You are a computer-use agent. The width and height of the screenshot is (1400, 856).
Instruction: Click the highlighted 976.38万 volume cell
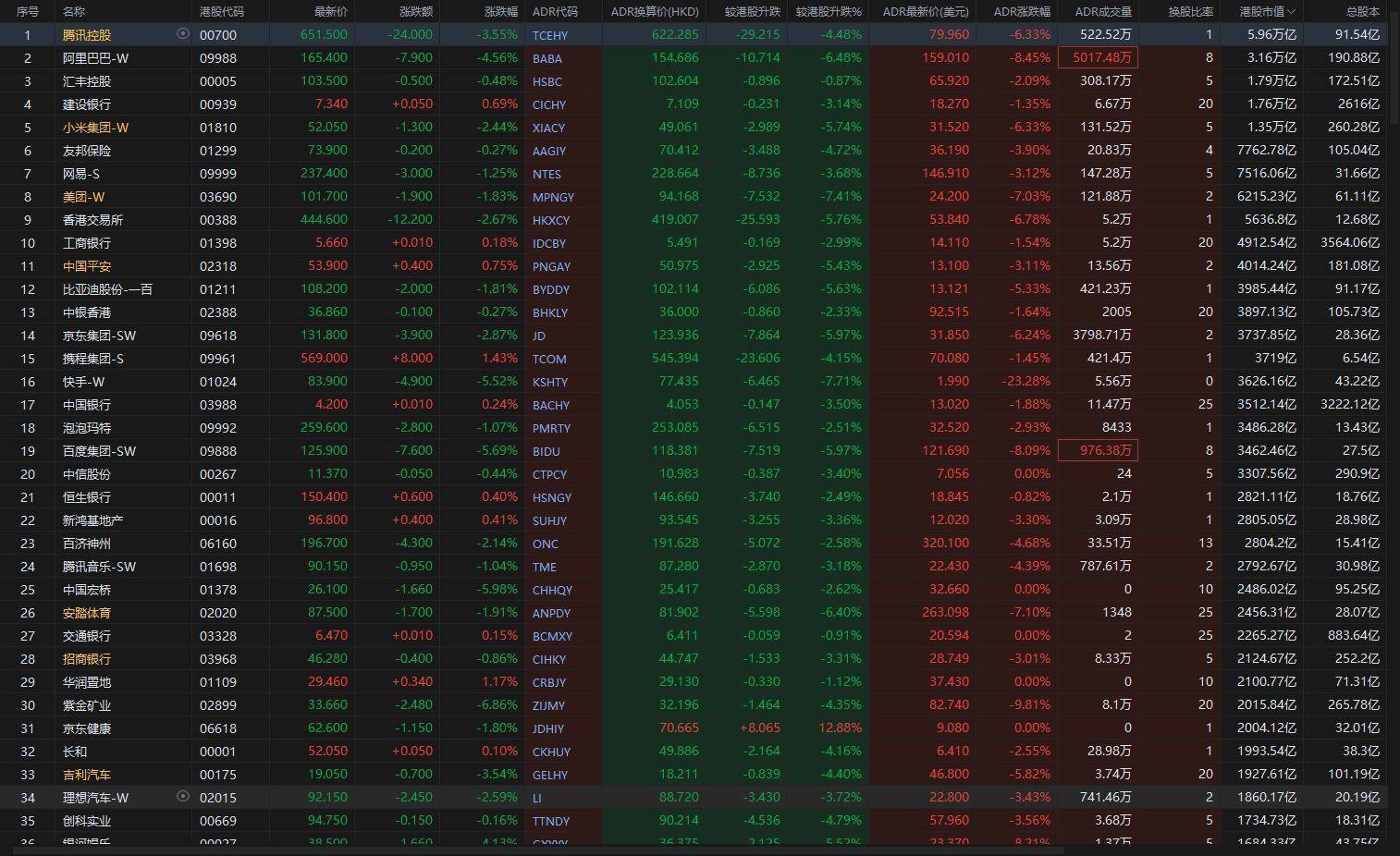coord(1098,451)
